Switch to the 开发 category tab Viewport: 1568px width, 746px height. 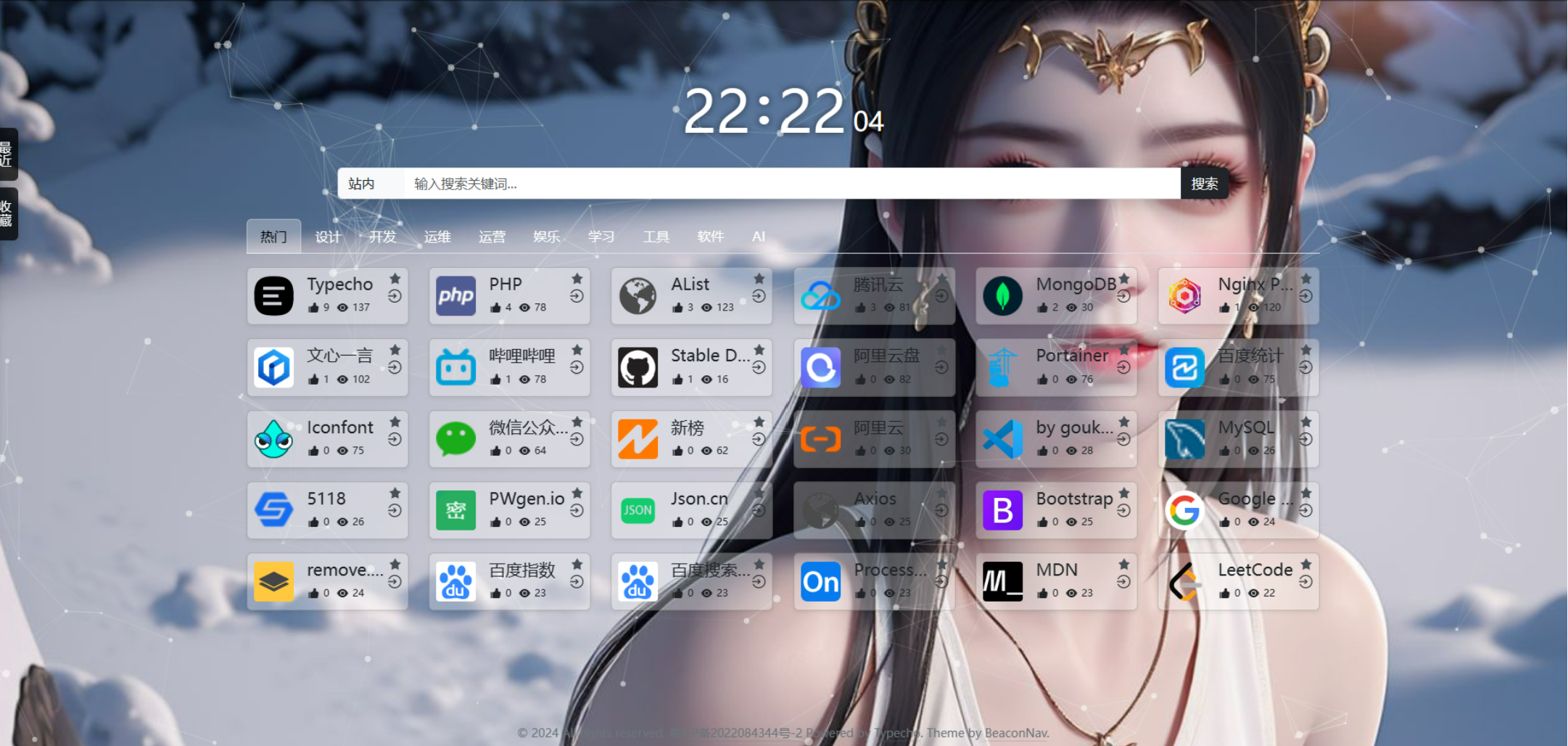point(382,237)
